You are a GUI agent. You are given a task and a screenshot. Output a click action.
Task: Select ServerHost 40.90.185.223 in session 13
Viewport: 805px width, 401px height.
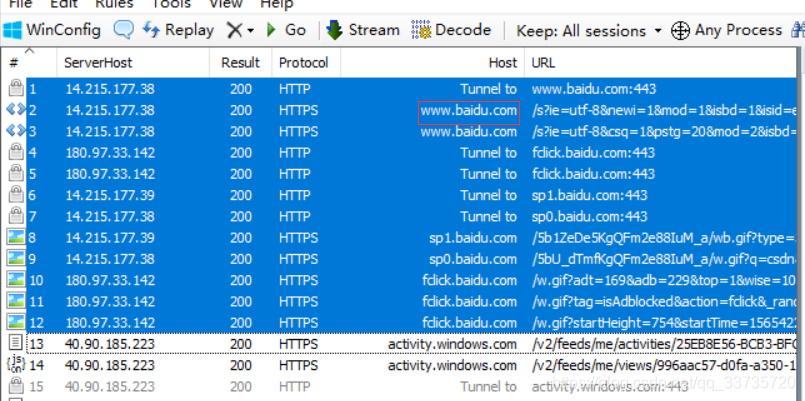pyautogui.click(x=110, y=344)
